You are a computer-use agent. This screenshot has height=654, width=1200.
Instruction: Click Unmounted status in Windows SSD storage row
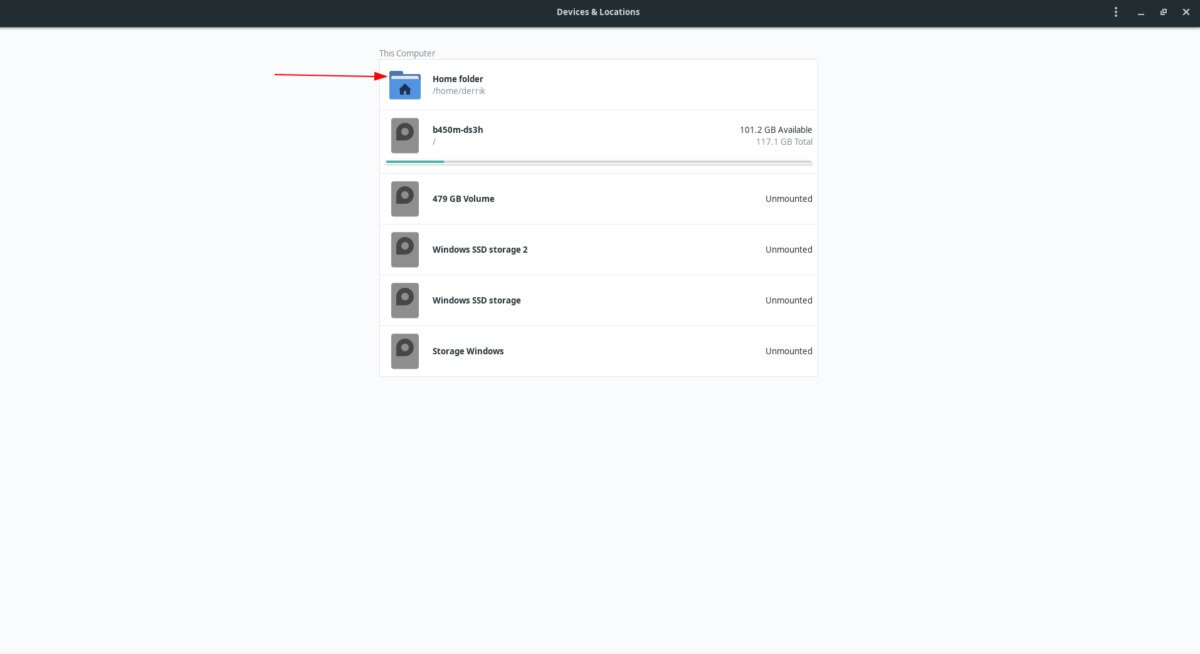[x=789, y=301]
